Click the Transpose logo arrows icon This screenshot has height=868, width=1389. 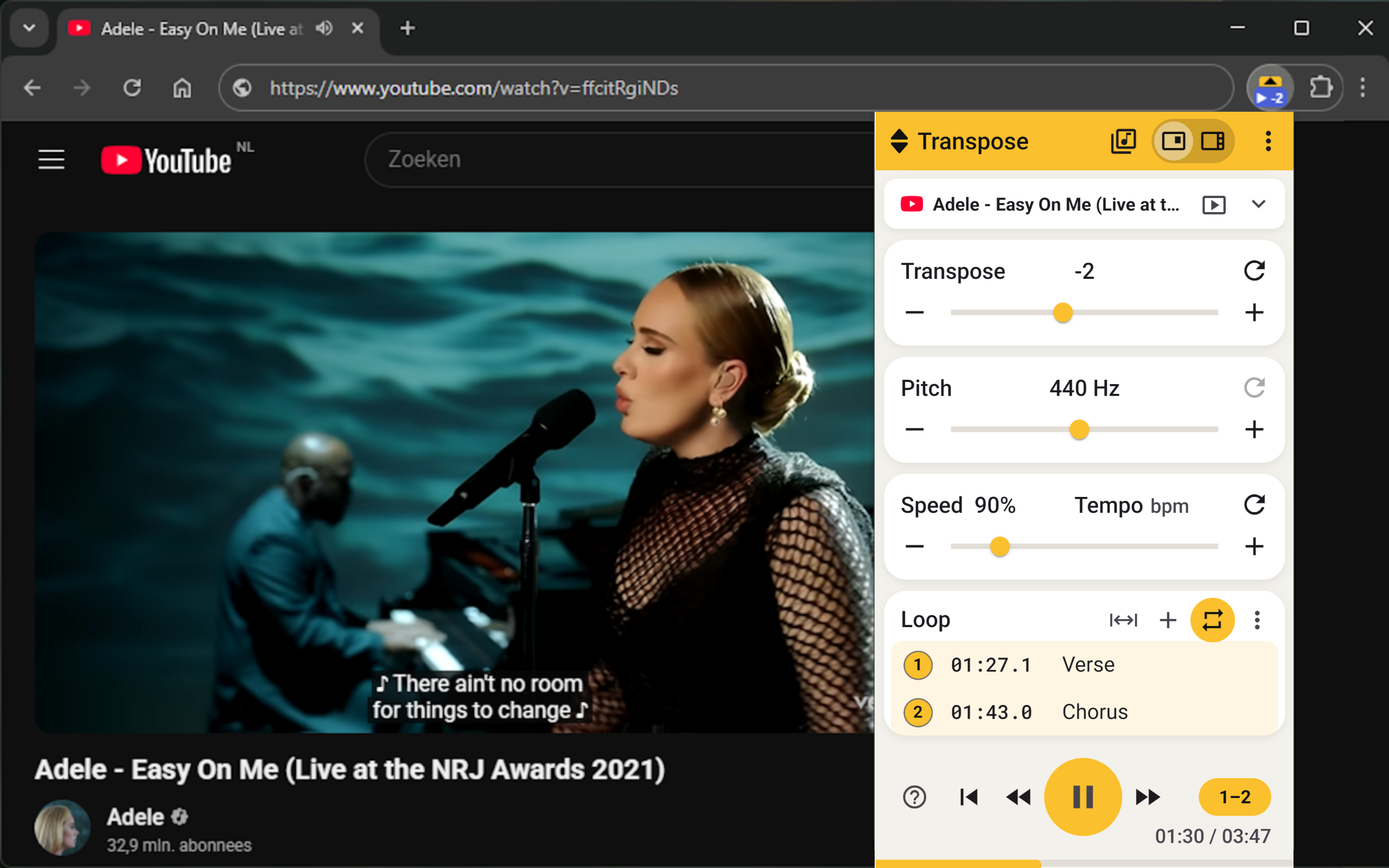(x=900, y=141)
